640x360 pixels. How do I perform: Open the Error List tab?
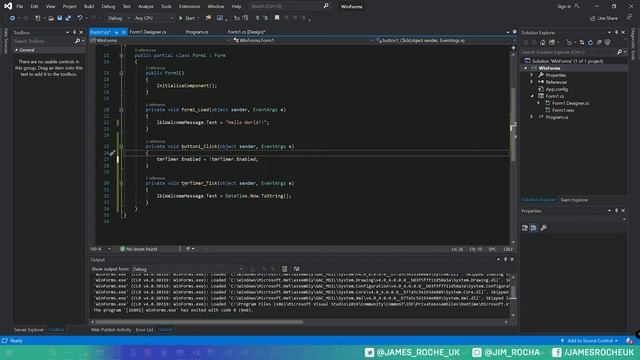(144, 329)
